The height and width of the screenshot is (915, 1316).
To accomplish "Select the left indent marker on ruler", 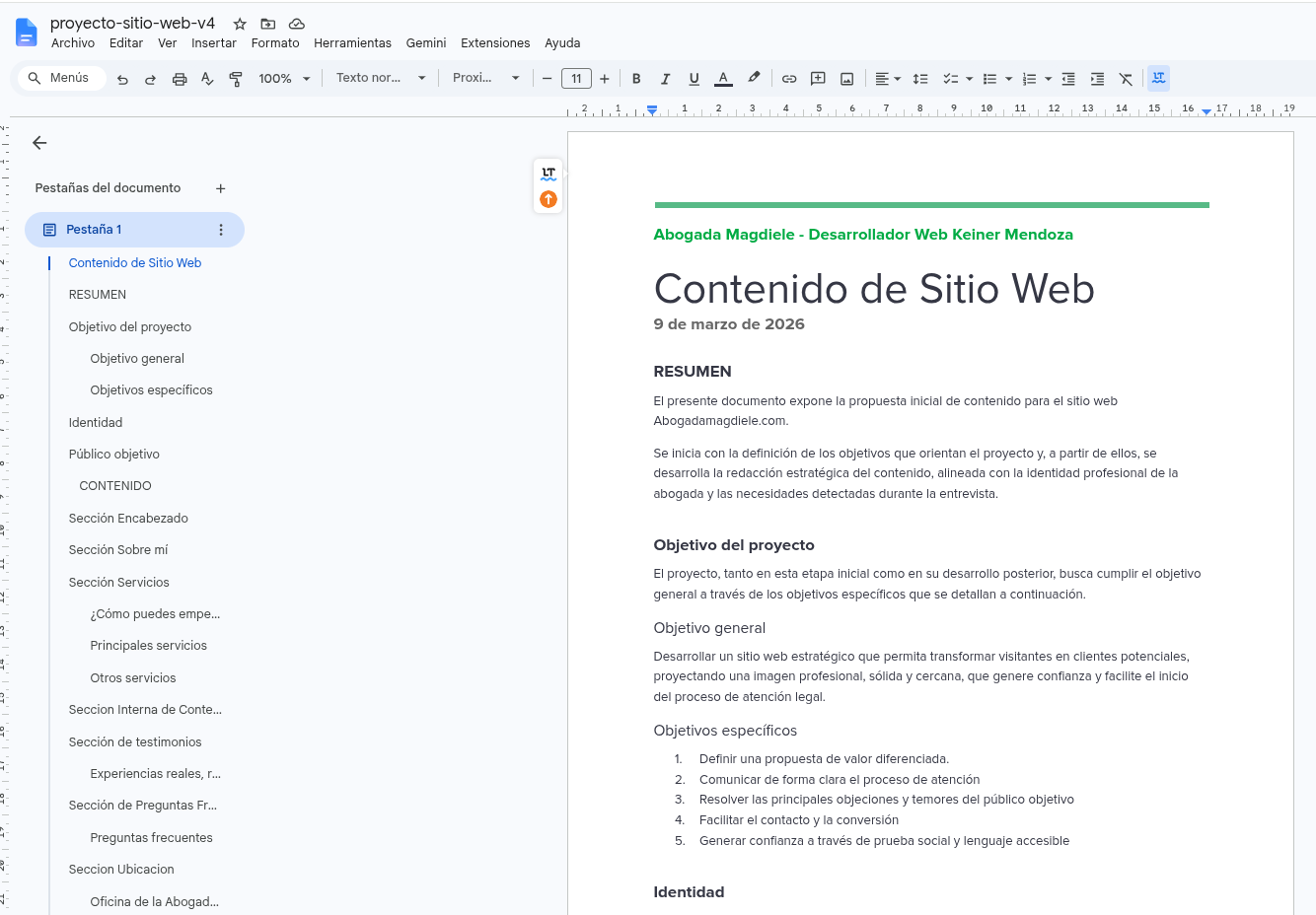I will click(652, 110).
